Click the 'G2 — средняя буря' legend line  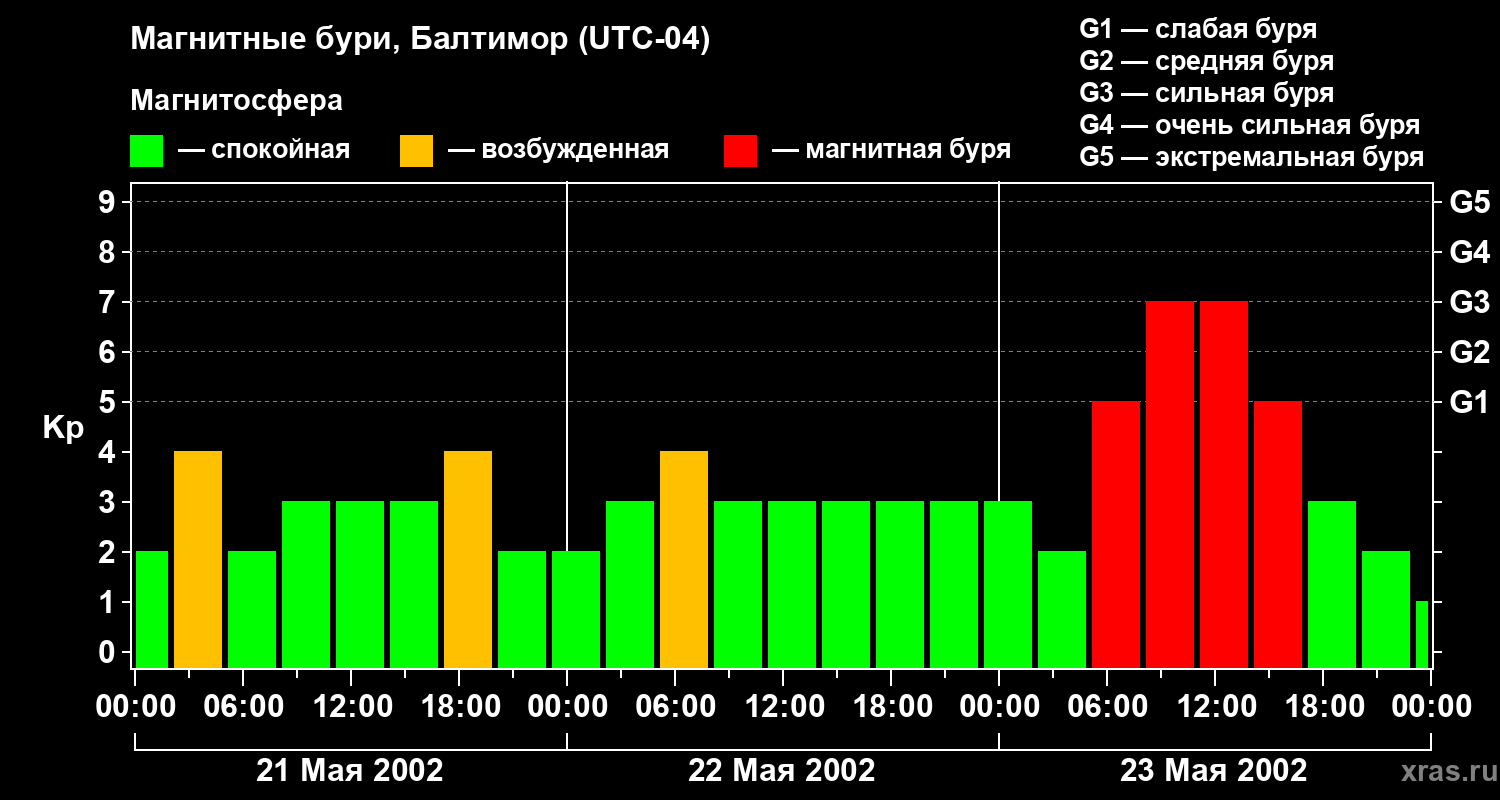tap(1207, 60)
